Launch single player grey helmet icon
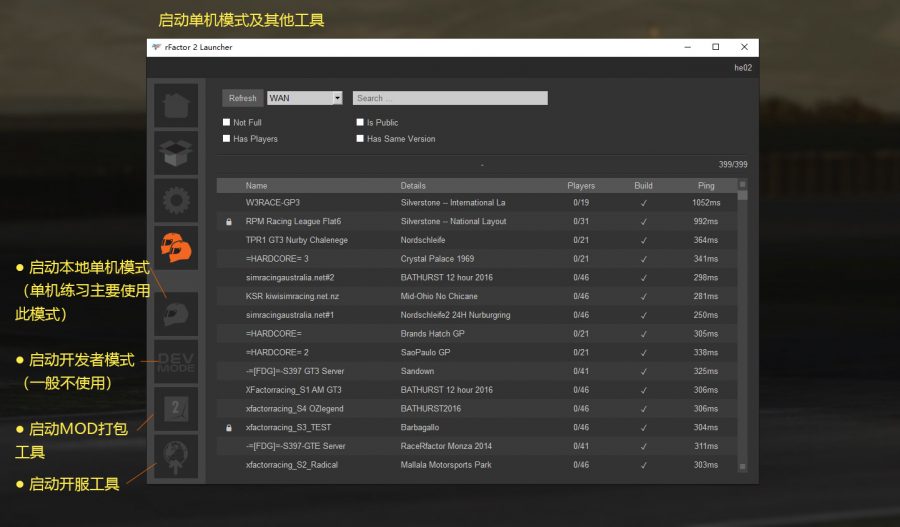The height and width of the screenshot is (527, 900). [x=176, y=314]
